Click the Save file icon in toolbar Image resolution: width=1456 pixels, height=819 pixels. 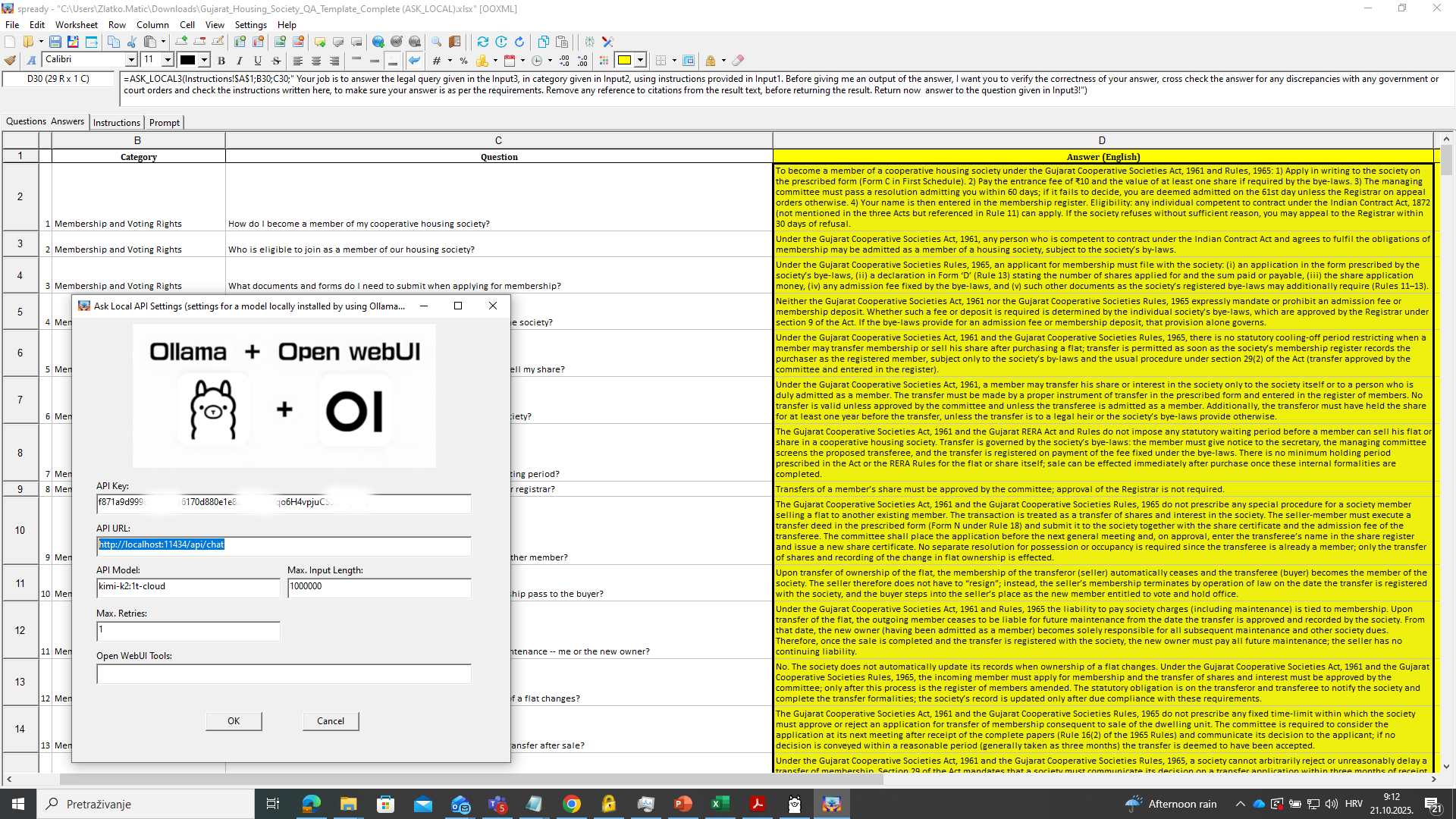pos(55,42)
